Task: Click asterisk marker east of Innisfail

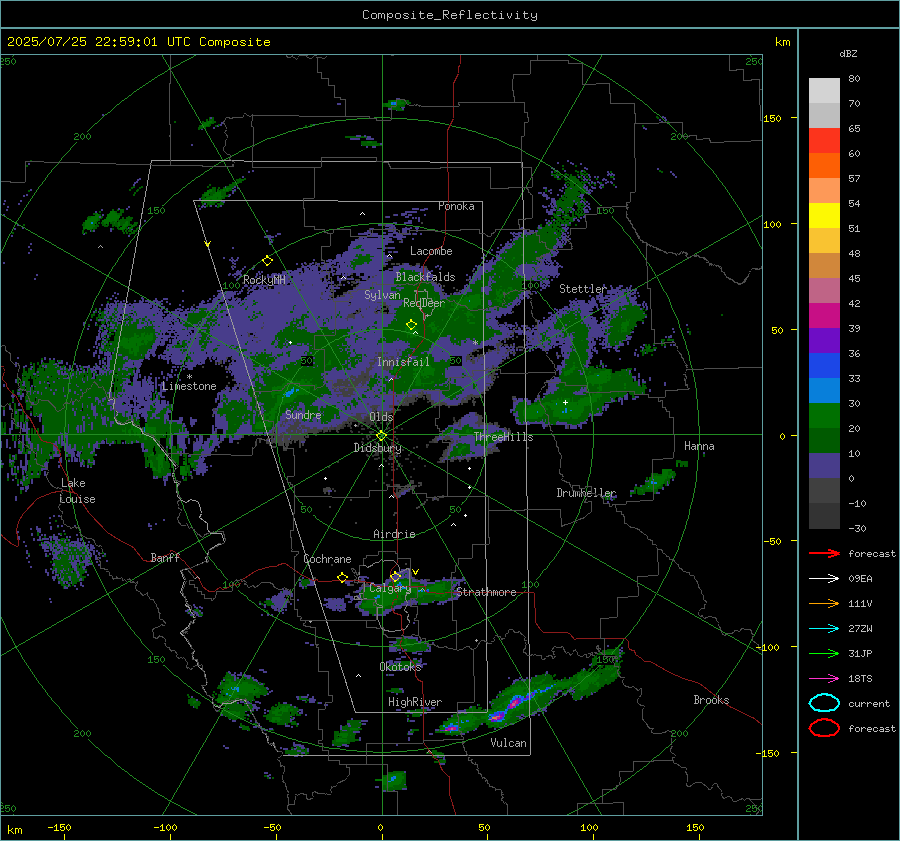Action: pos(475,343)
